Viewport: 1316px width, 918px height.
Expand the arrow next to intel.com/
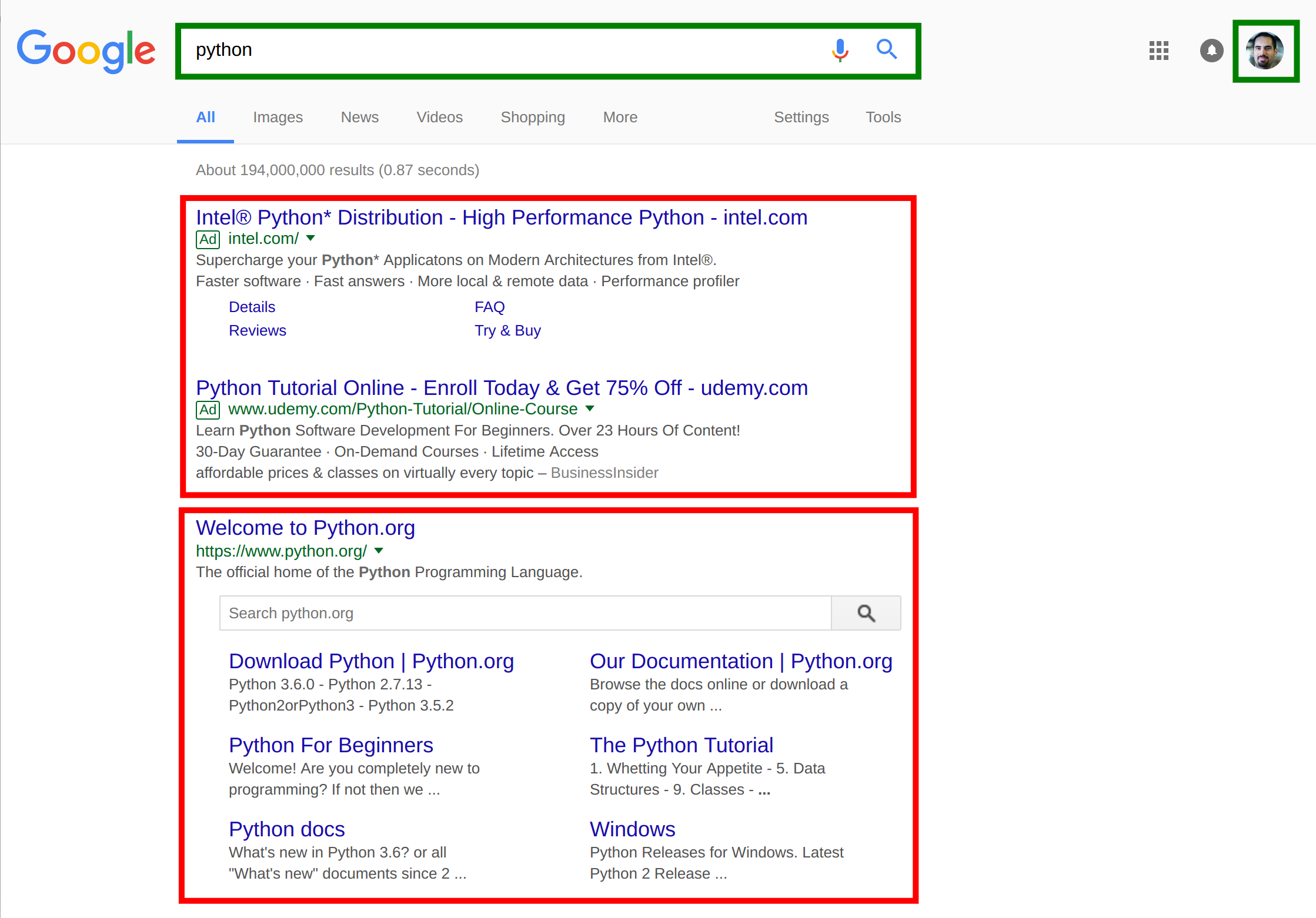[x=310, y=238]
